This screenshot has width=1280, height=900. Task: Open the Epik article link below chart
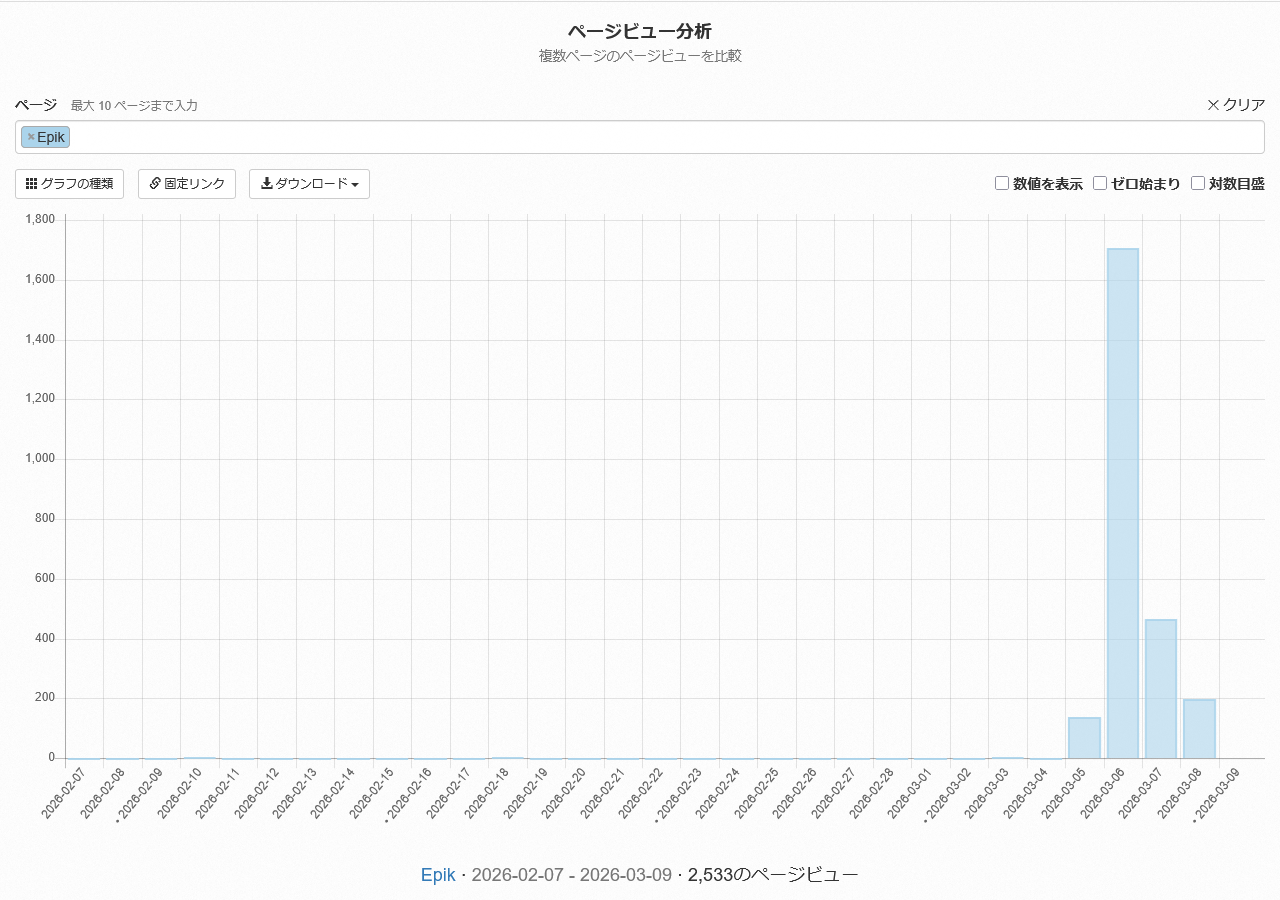[438, 875]
